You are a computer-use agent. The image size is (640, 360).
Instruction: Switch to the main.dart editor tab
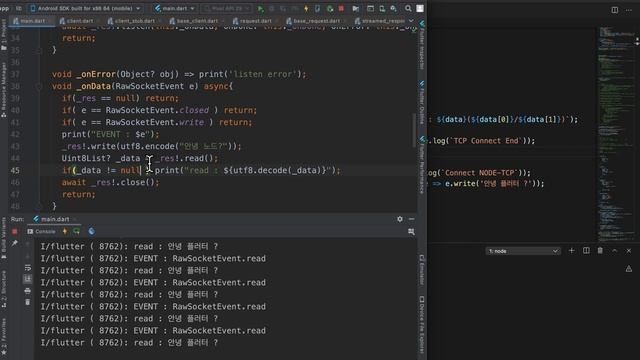click(x=32, y=21)
